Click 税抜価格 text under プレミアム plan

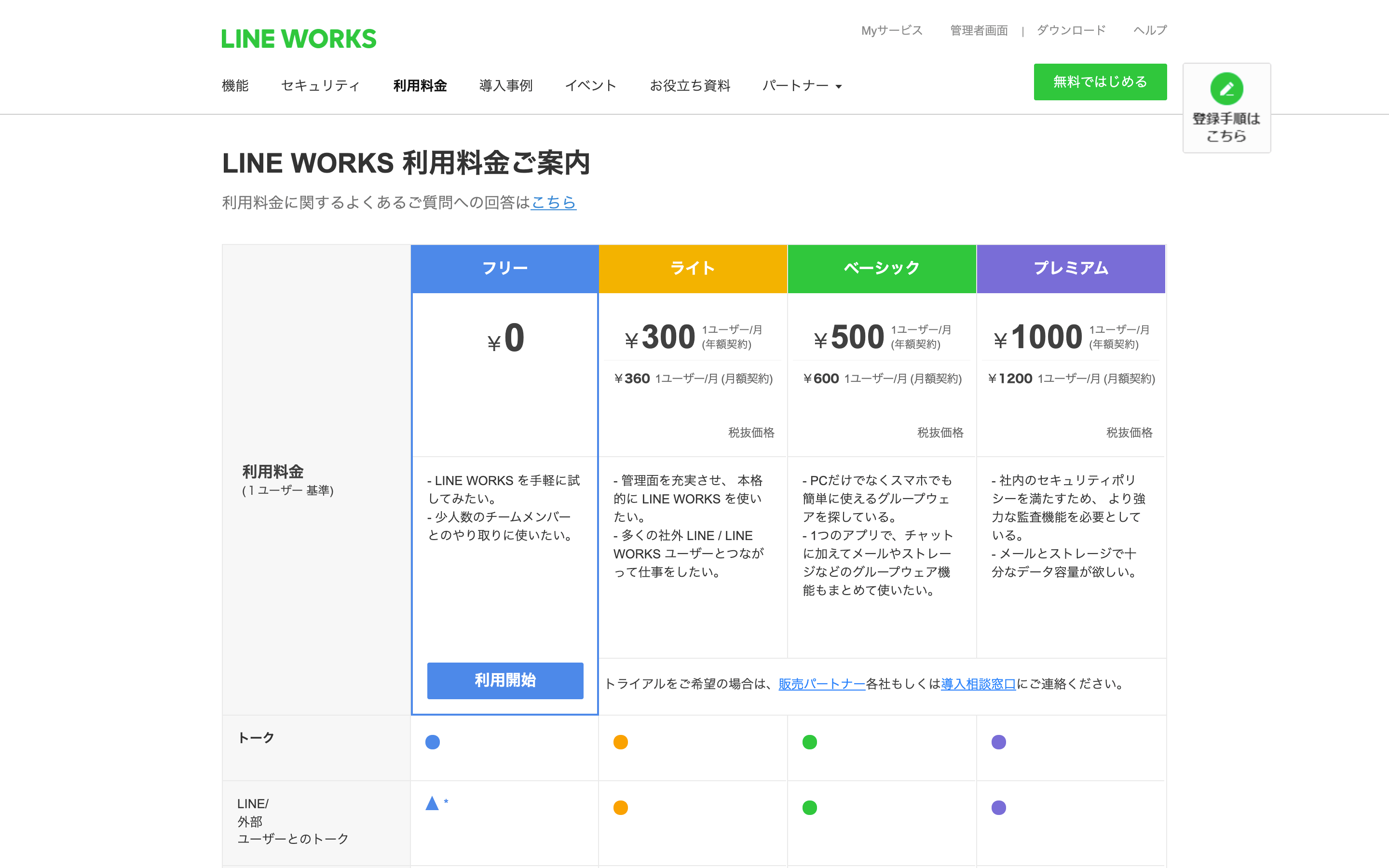[x=1129, y=433]
